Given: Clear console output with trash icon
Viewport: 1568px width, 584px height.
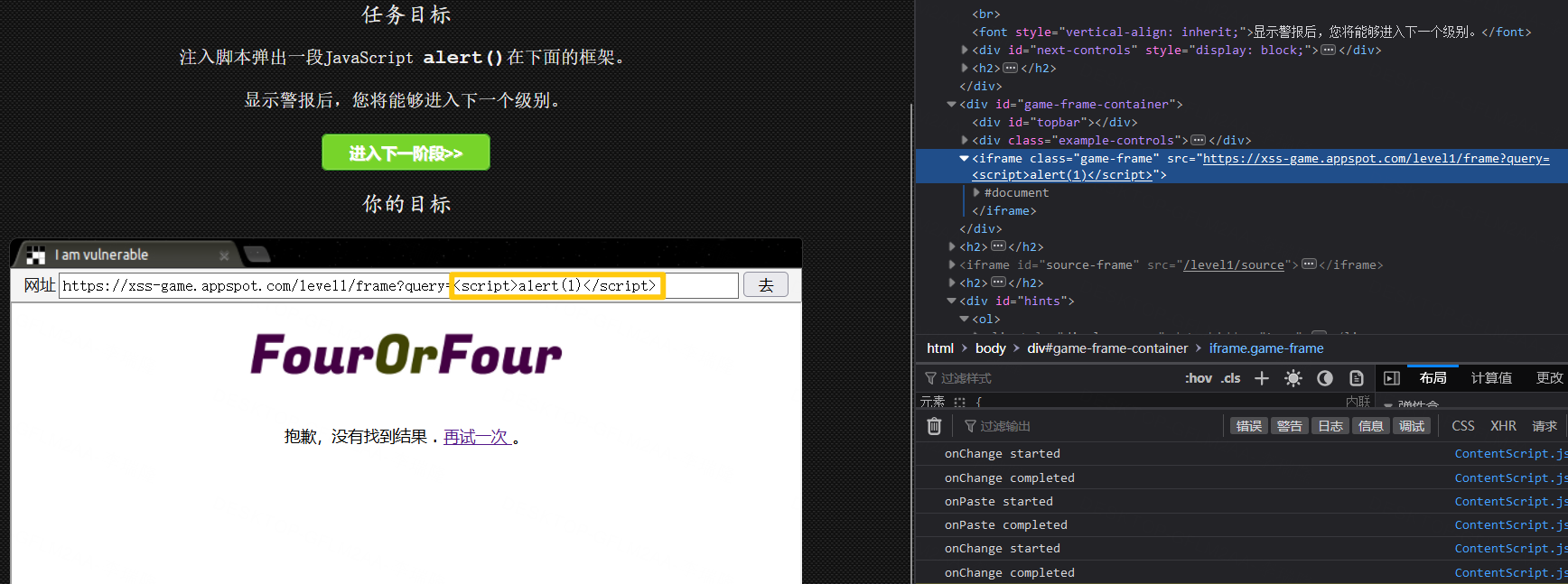Looking at the screenshot, I should (934, 426).
